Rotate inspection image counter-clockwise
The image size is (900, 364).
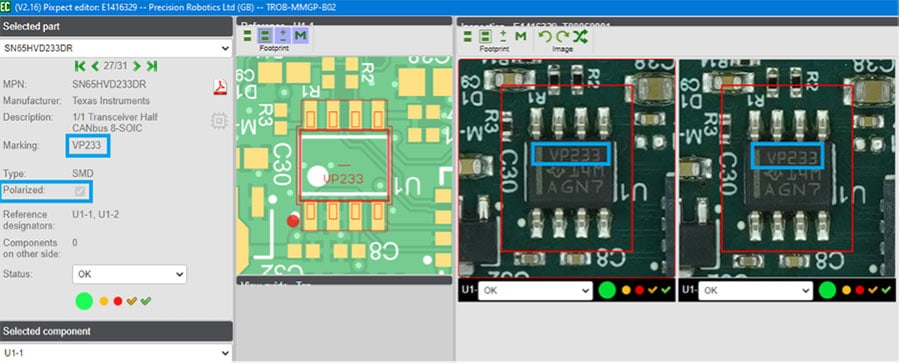coord(545,37)
